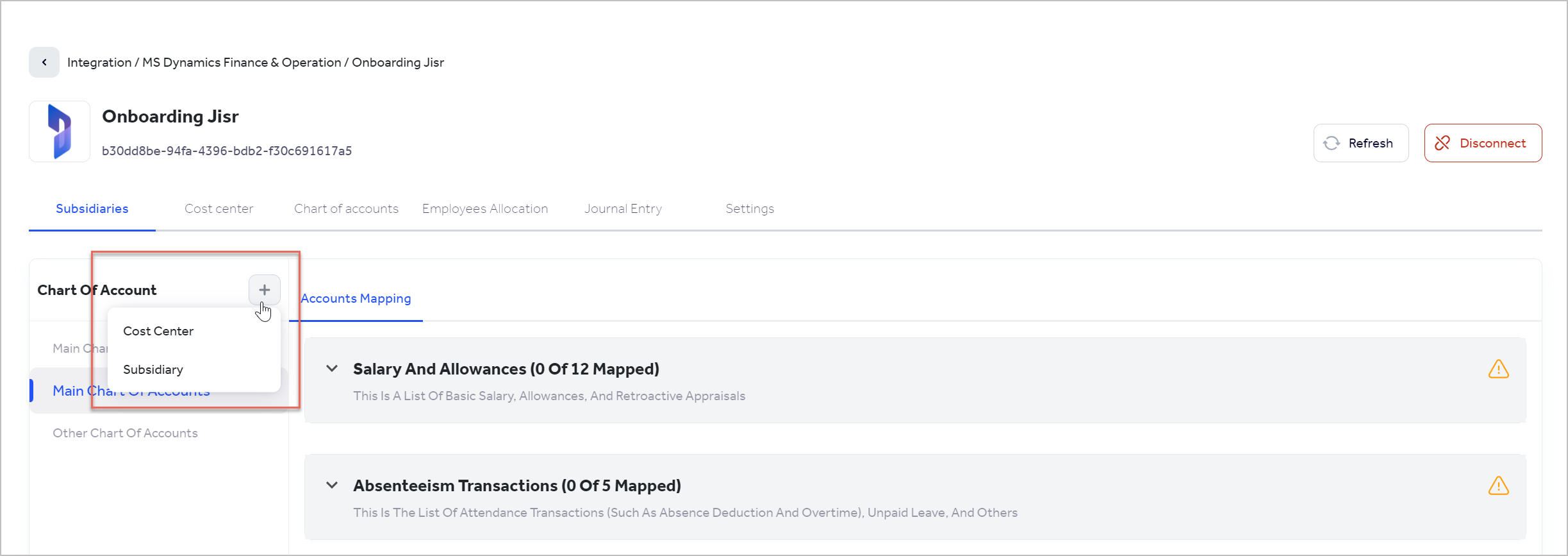Expand the Absenteeism Transactions section
Screen dimensions: 1568x556
click(331, 485)
